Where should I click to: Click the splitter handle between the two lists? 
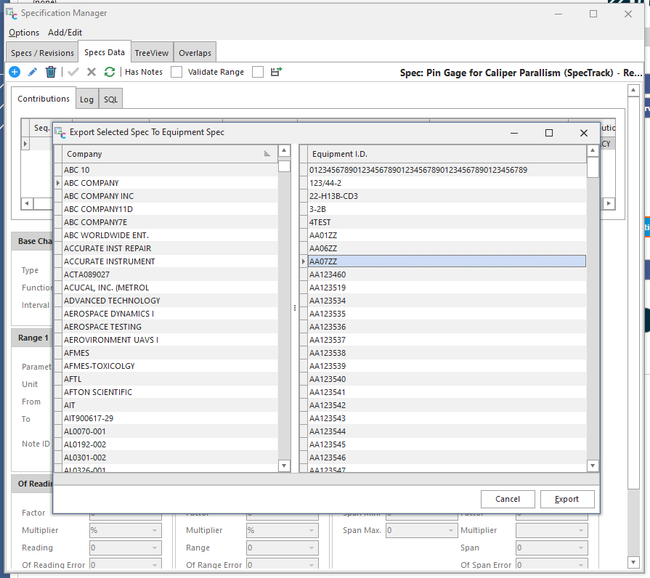pyautogui.click(x=295, y=308)
